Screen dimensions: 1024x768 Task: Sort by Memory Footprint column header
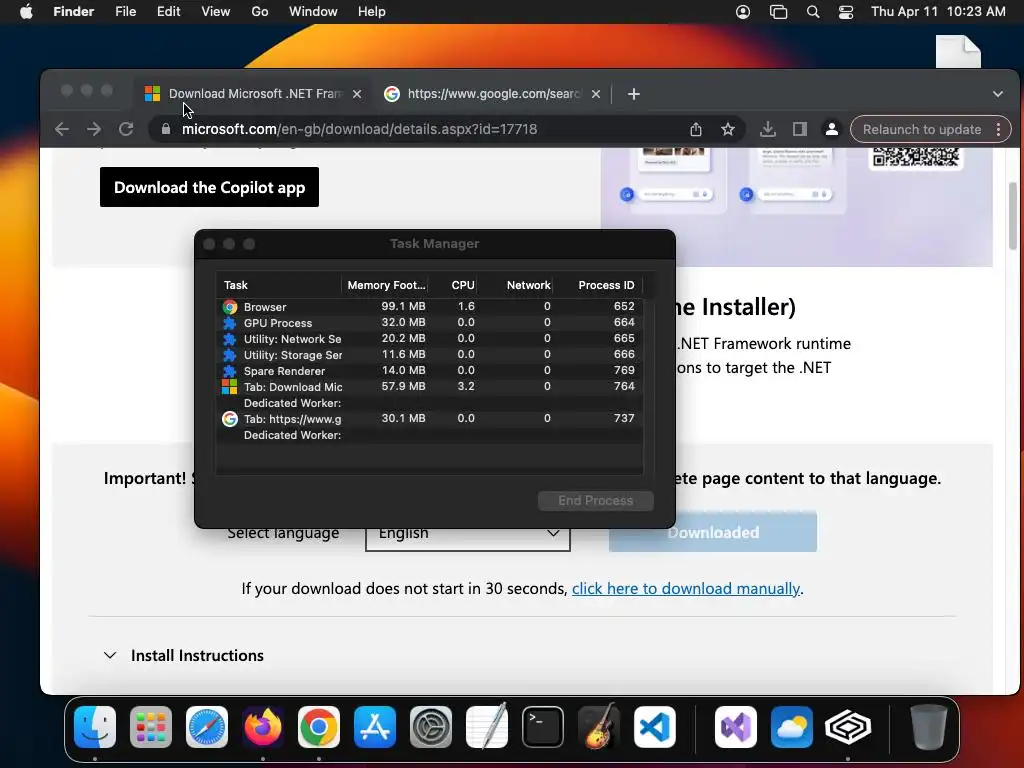click(x=386, y=285)
